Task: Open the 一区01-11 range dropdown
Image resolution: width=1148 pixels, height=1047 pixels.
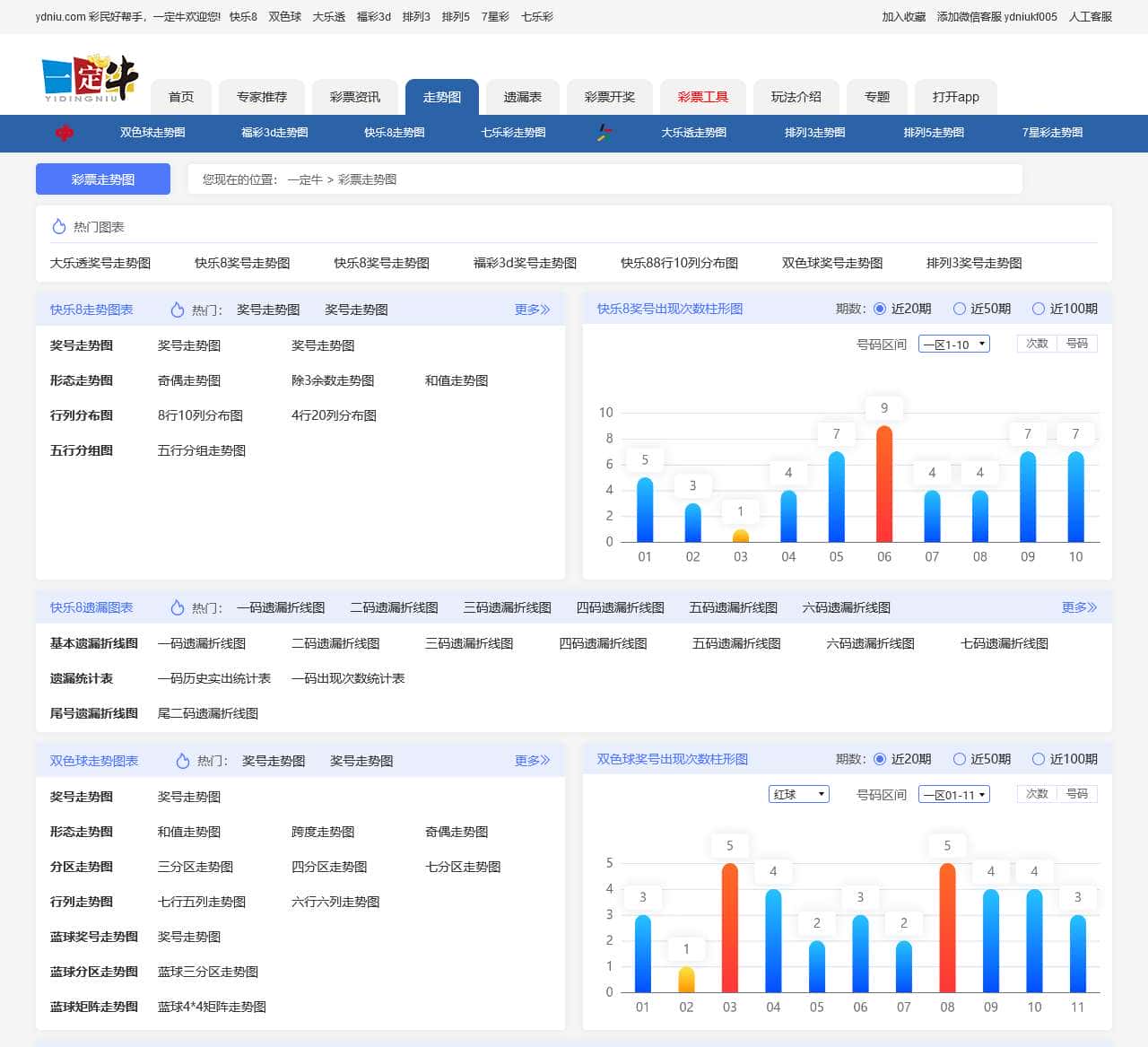Action: tap(954, 794)
